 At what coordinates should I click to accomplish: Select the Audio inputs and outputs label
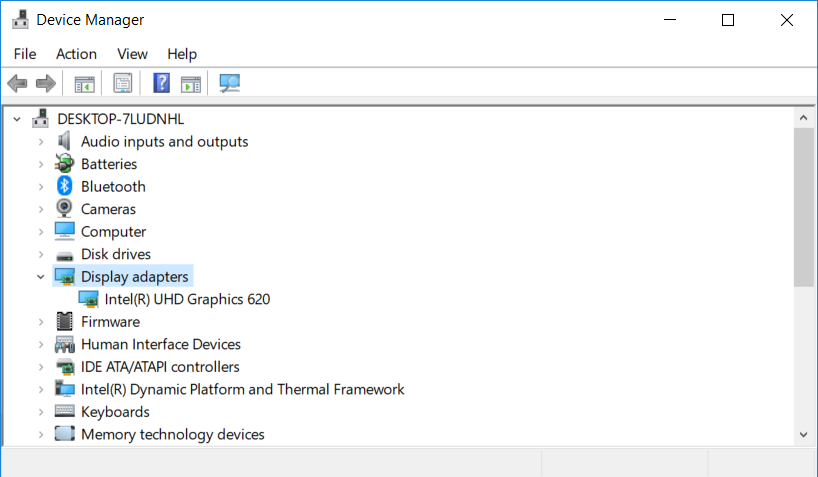tap(164, 141)
